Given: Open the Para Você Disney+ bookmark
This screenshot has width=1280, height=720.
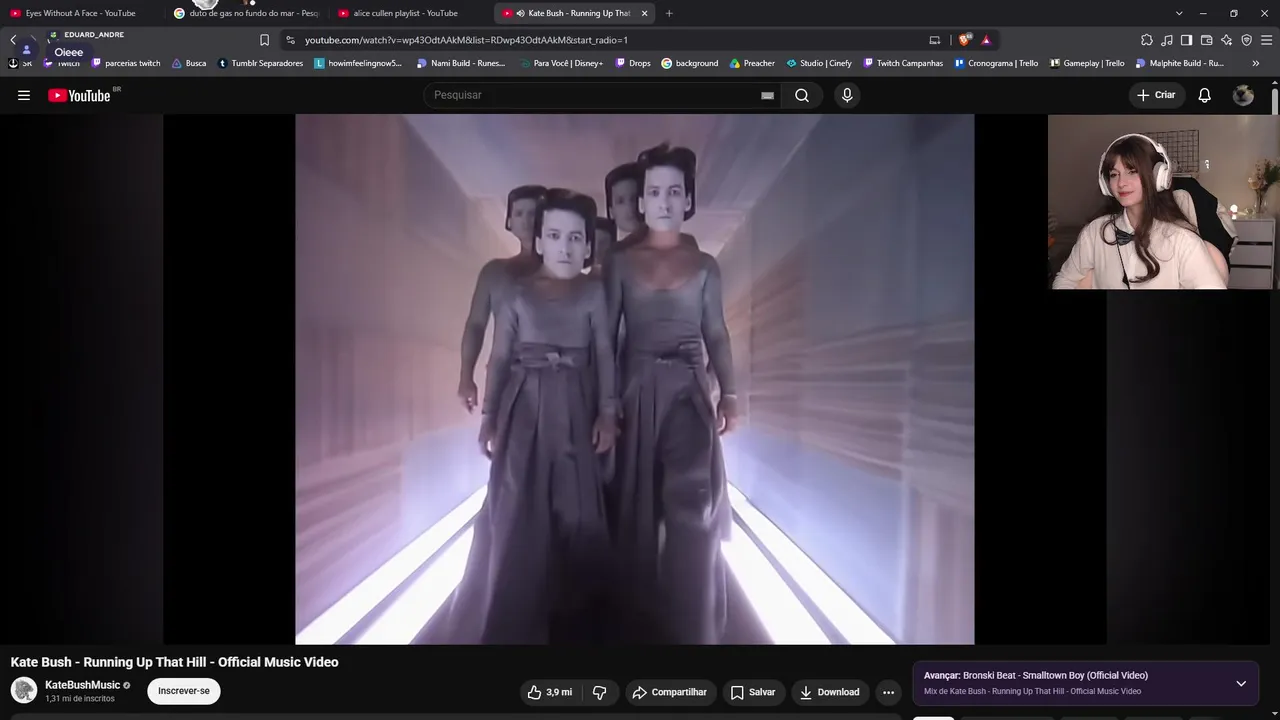Looking at the screenshot, I should [561, 63].
